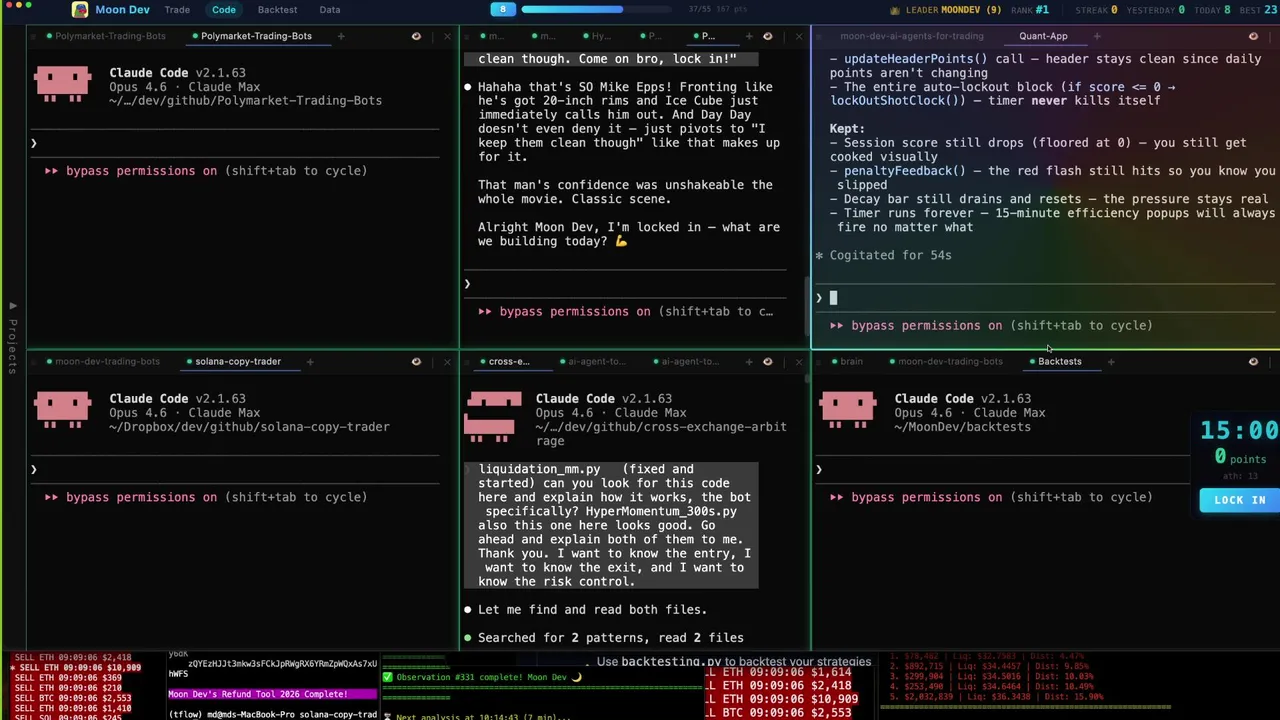The height and width of the screenshot is (720, 1280).
Task: Expand the Projects sidebar
Action: click(x=12, y=340)
